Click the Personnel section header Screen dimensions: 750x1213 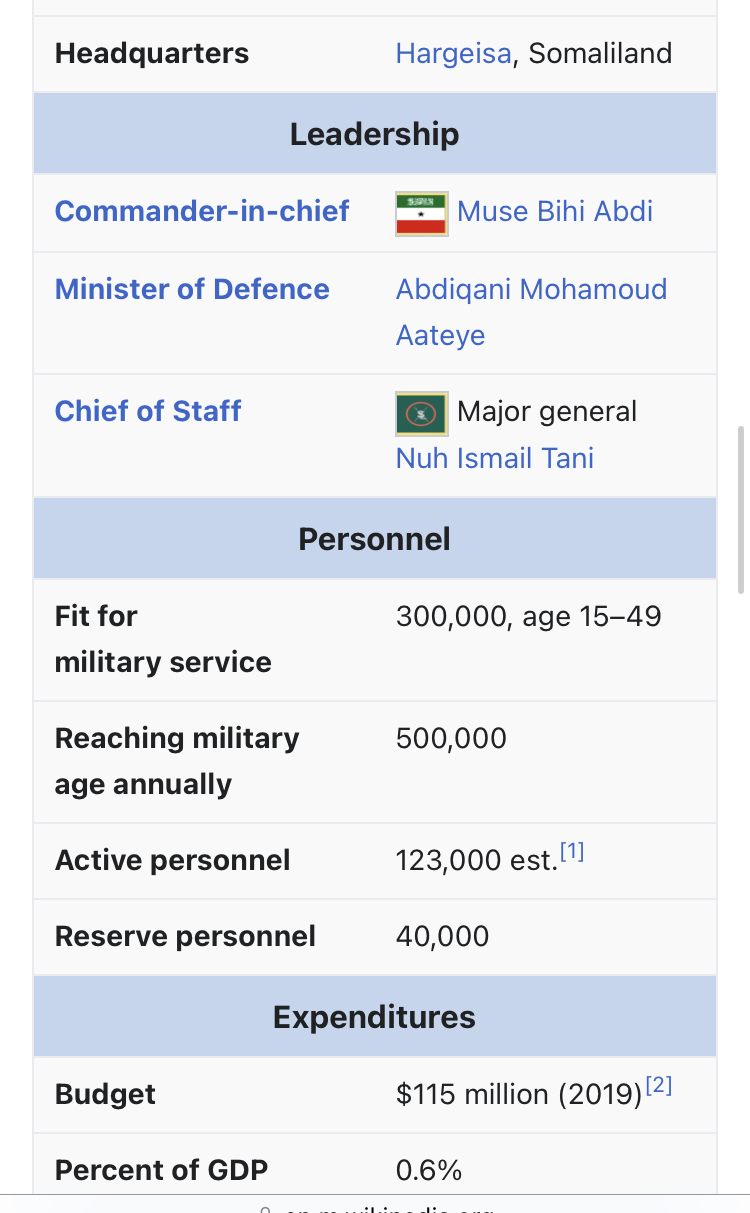375,539
